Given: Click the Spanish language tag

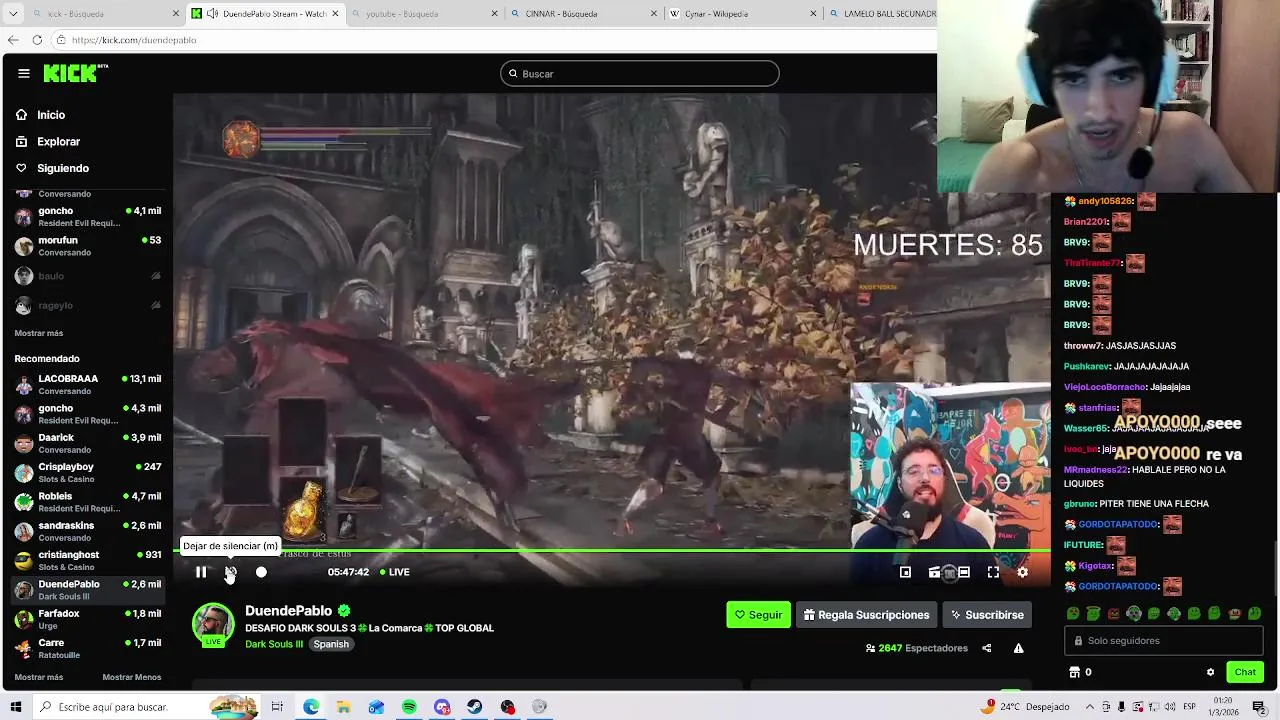Looking at the screenshot, I should tap(331, 644).
